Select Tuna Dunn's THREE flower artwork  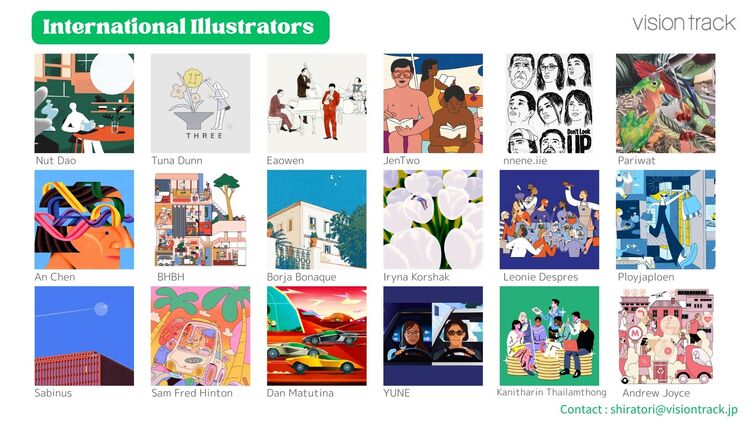(200, 103)
